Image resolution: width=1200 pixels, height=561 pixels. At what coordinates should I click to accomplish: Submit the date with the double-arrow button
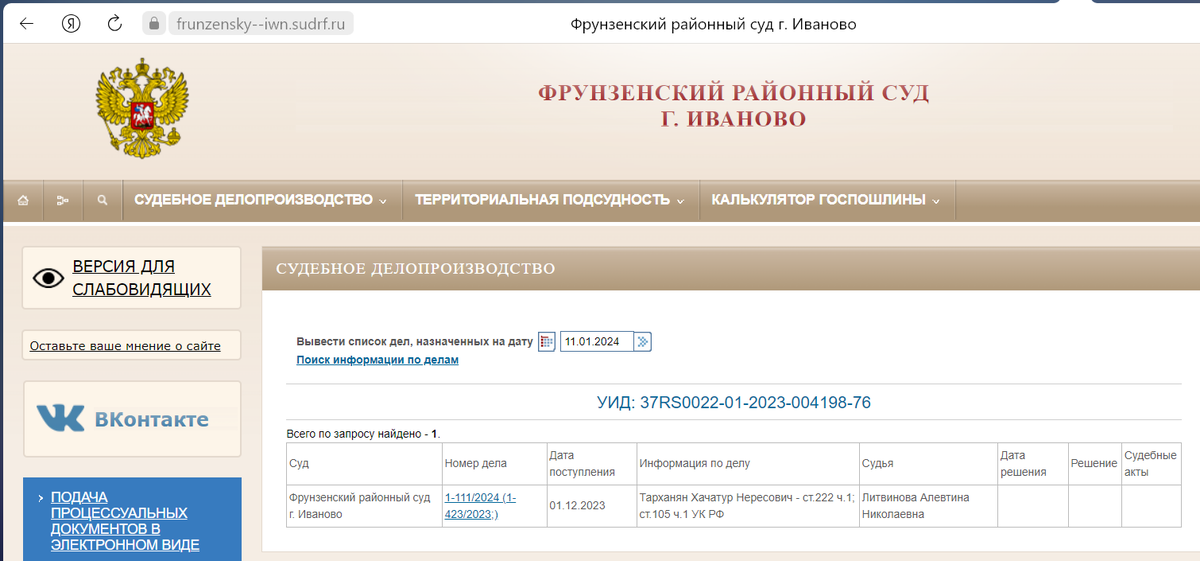point(643,342)
